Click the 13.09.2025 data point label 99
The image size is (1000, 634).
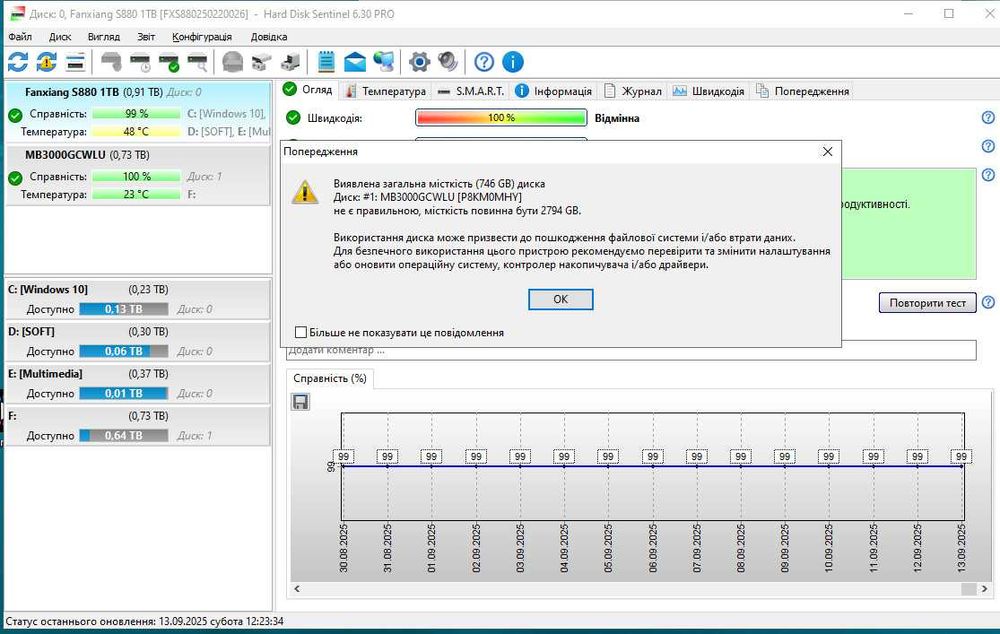point(960,457)
